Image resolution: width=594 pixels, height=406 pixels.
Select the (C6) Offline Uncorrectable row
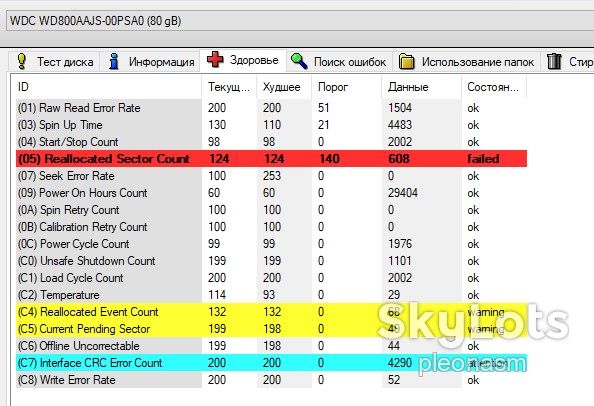pyautogui.click(x=271, y=346)
